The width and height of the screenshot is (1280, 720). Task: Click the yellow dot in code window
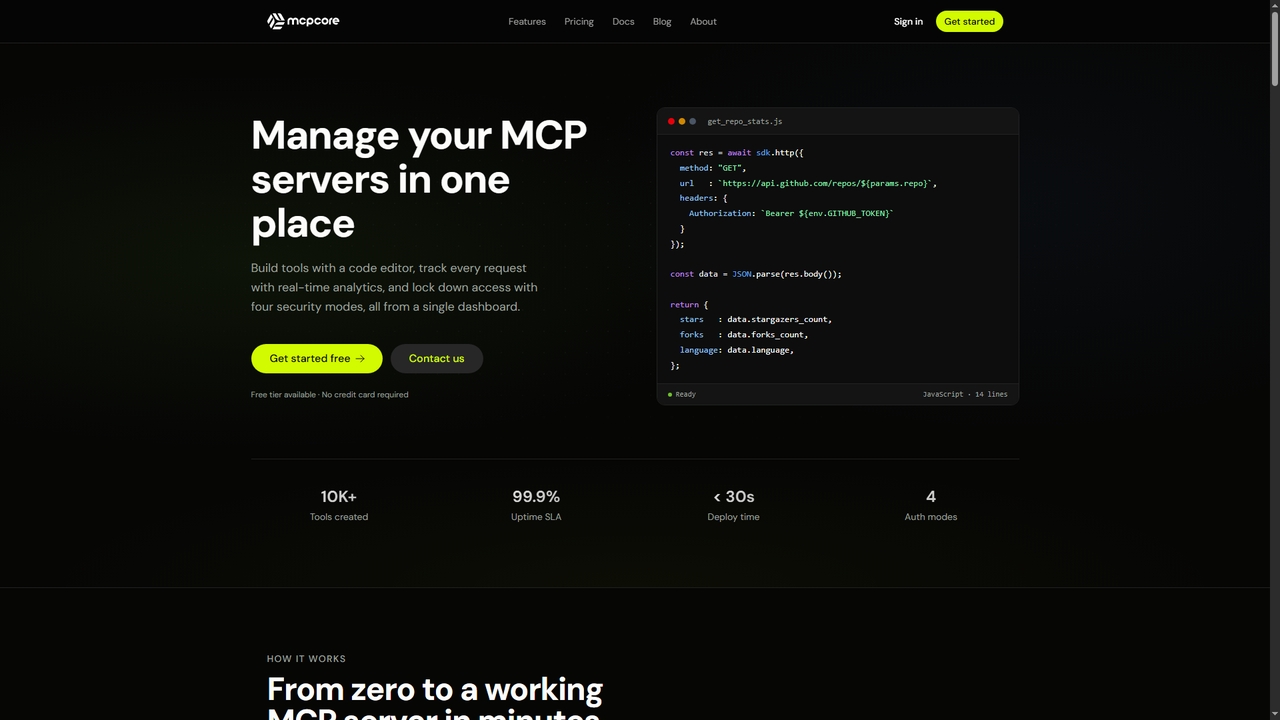click(x=682, y=121)
